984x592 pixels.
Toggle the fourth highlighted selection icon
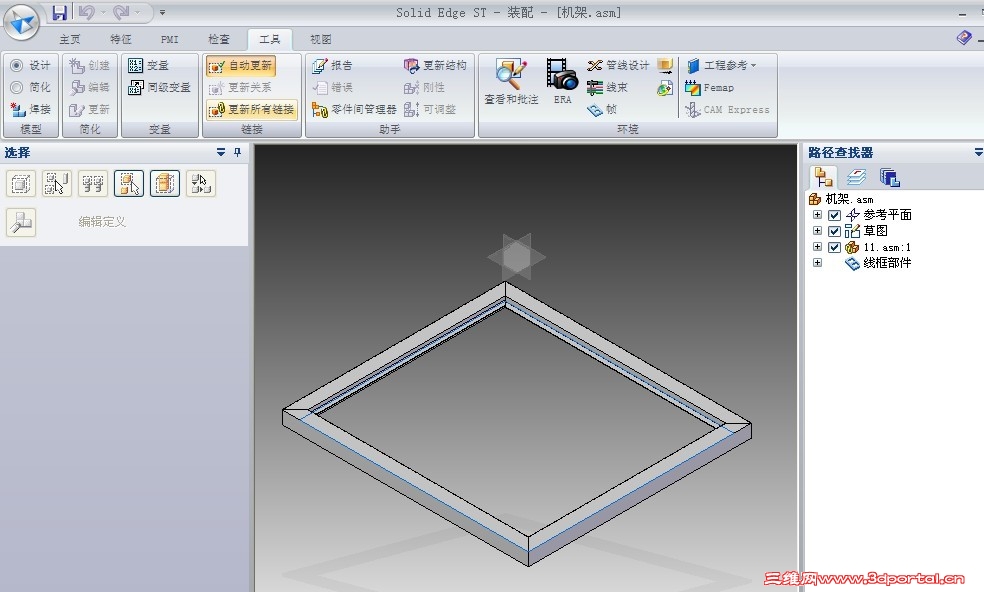(x=129, y=183)
